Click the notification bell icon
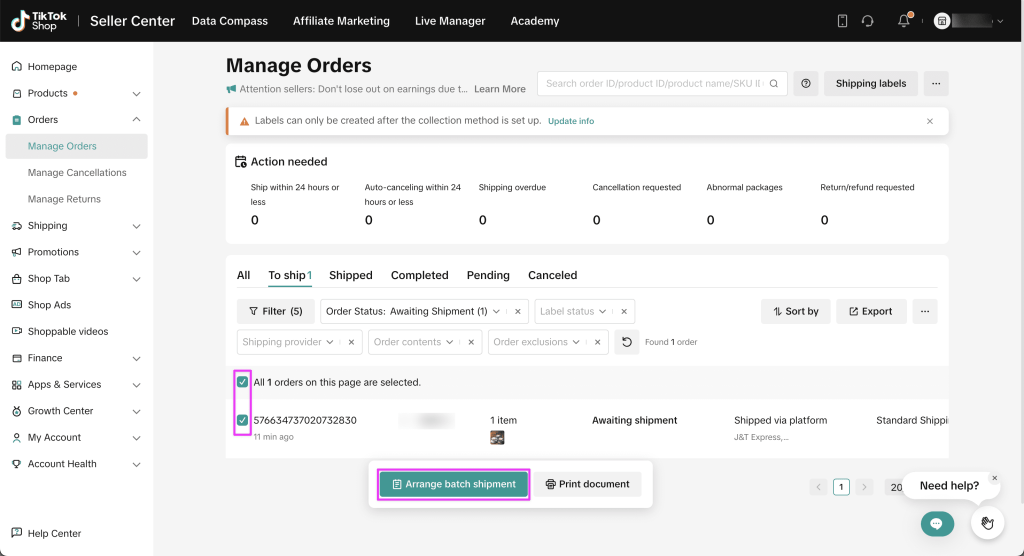 point(904,21)
